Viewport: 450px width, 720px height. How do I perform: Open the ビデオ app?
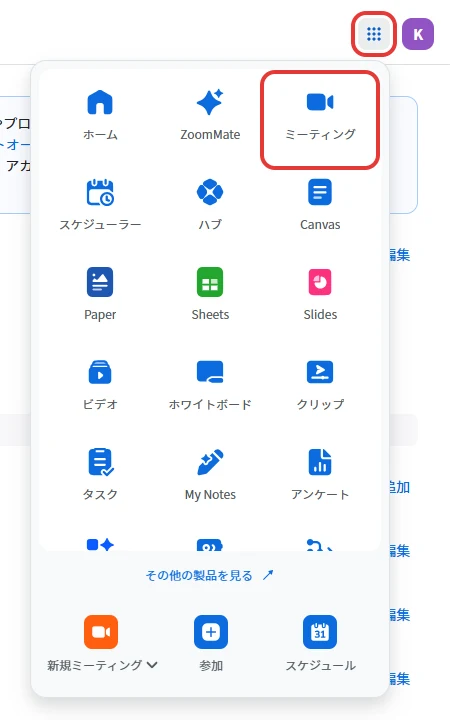100,385
